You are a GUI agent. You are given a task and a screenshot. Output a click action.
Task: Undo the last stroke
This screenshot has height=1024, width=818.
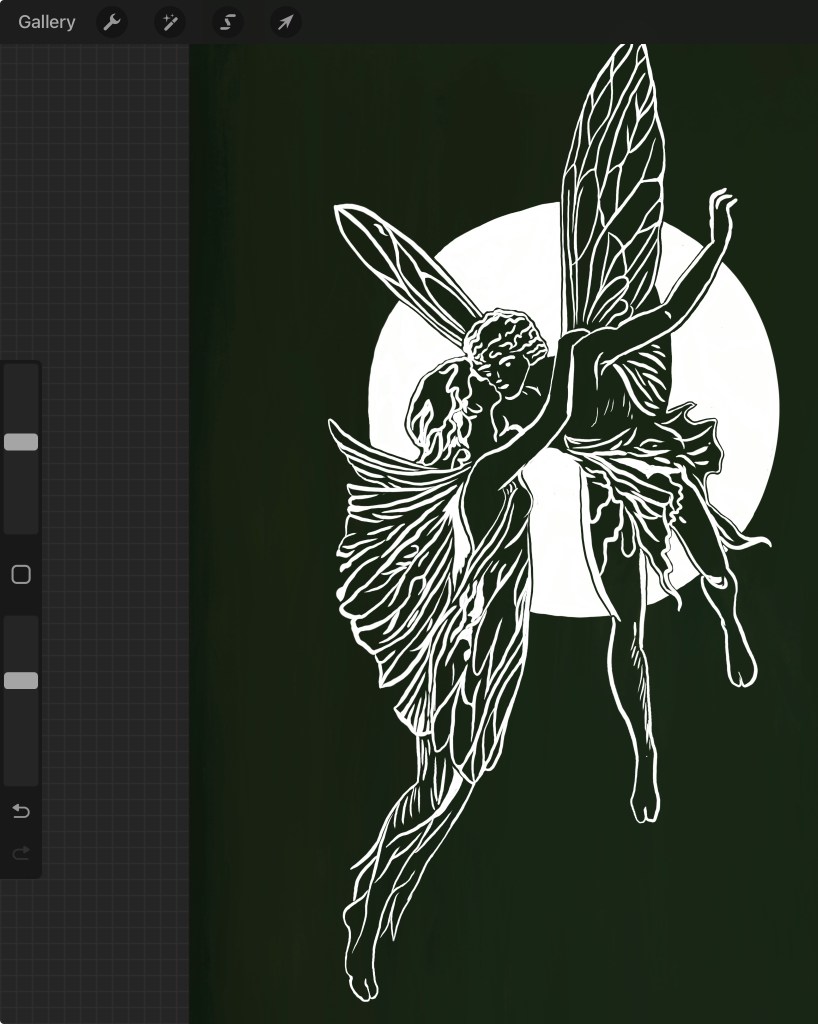pos(21,811)
